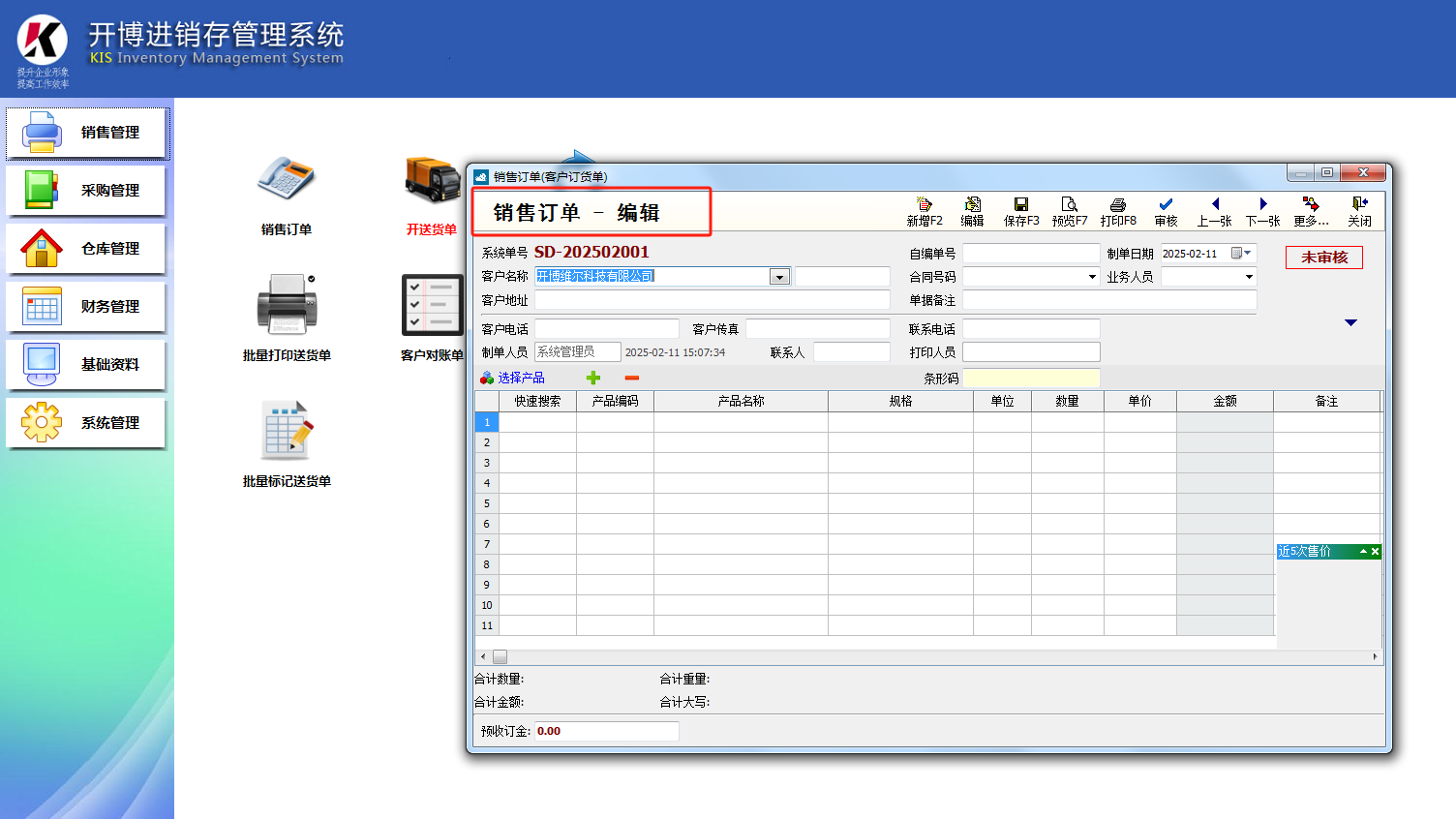Click the 快速搜索 column header
The image size is (1456, 819).
tap(537, 401)
